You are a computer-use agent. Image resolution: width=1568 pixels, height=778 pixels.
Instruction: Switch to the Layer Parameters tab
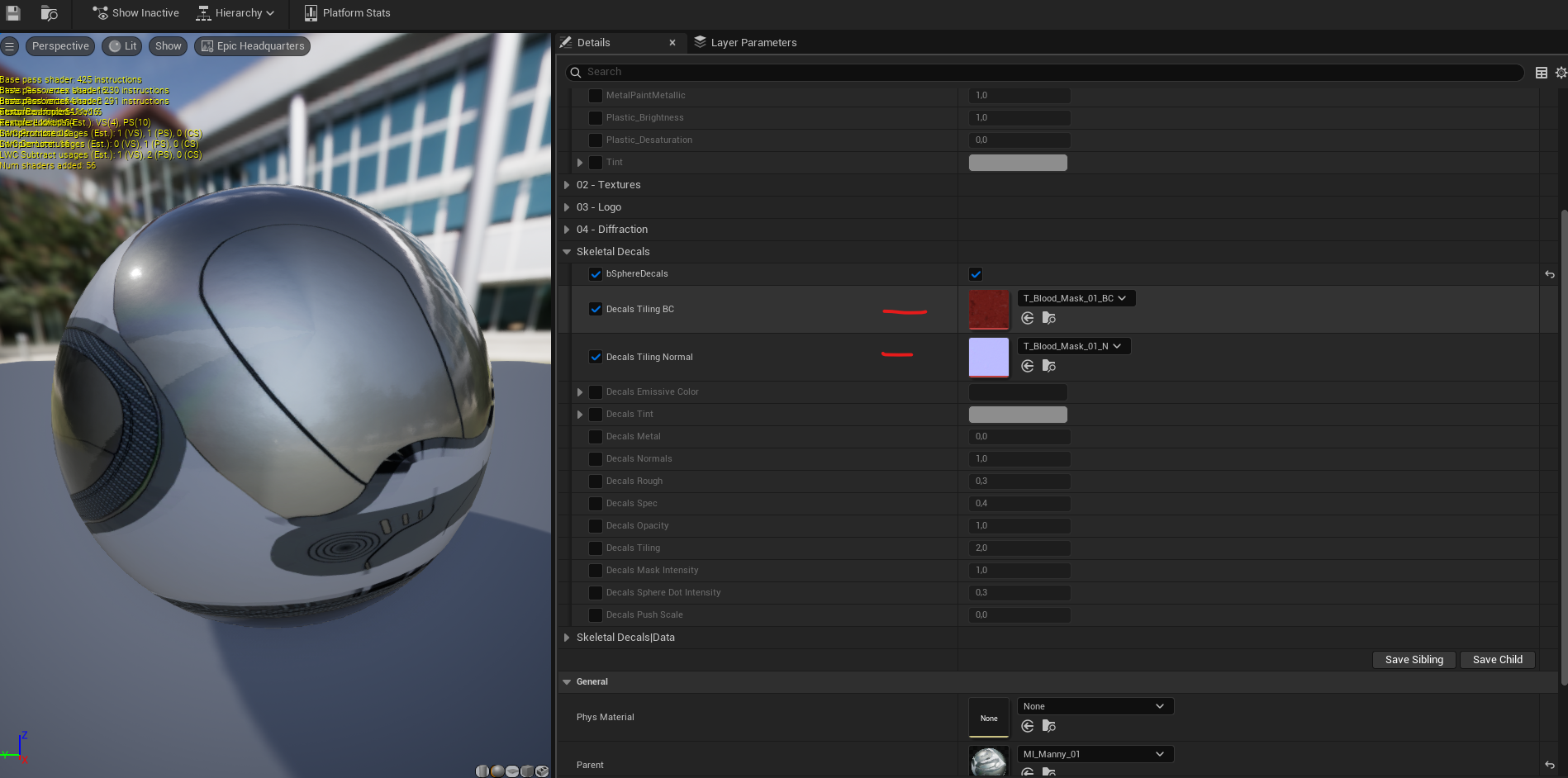746,43
